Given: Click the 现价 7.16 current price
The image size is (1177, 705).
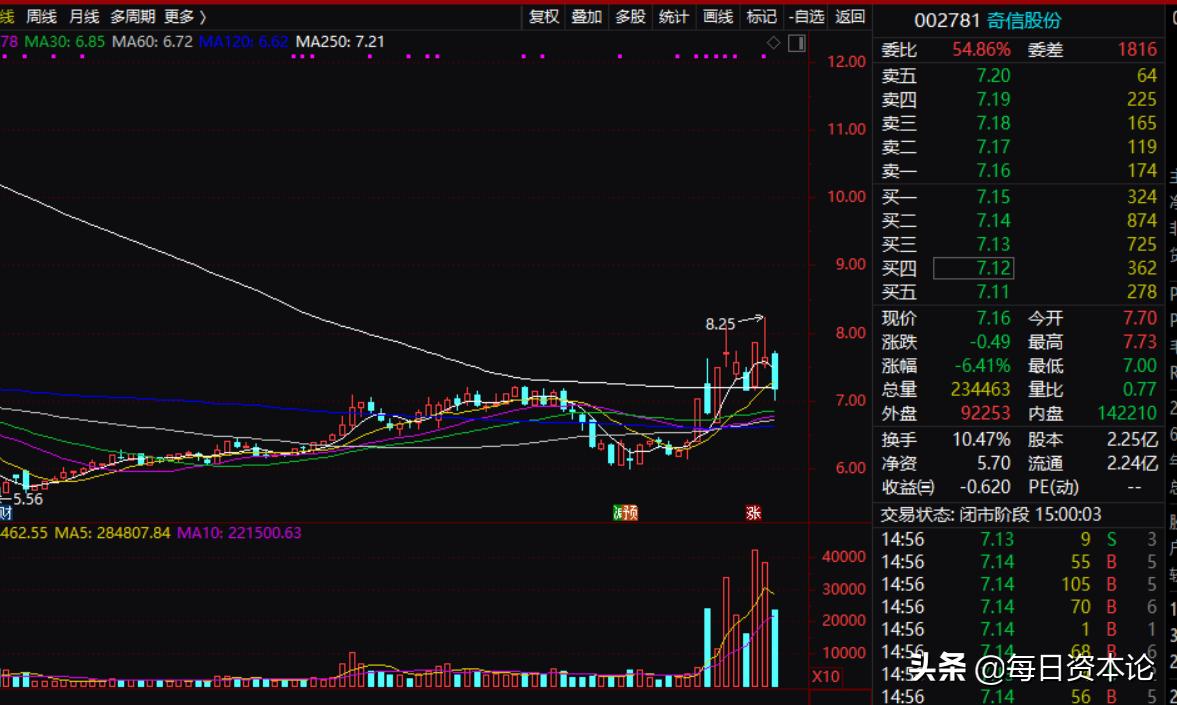Looking at the screenshot, I should click(993, 318).
